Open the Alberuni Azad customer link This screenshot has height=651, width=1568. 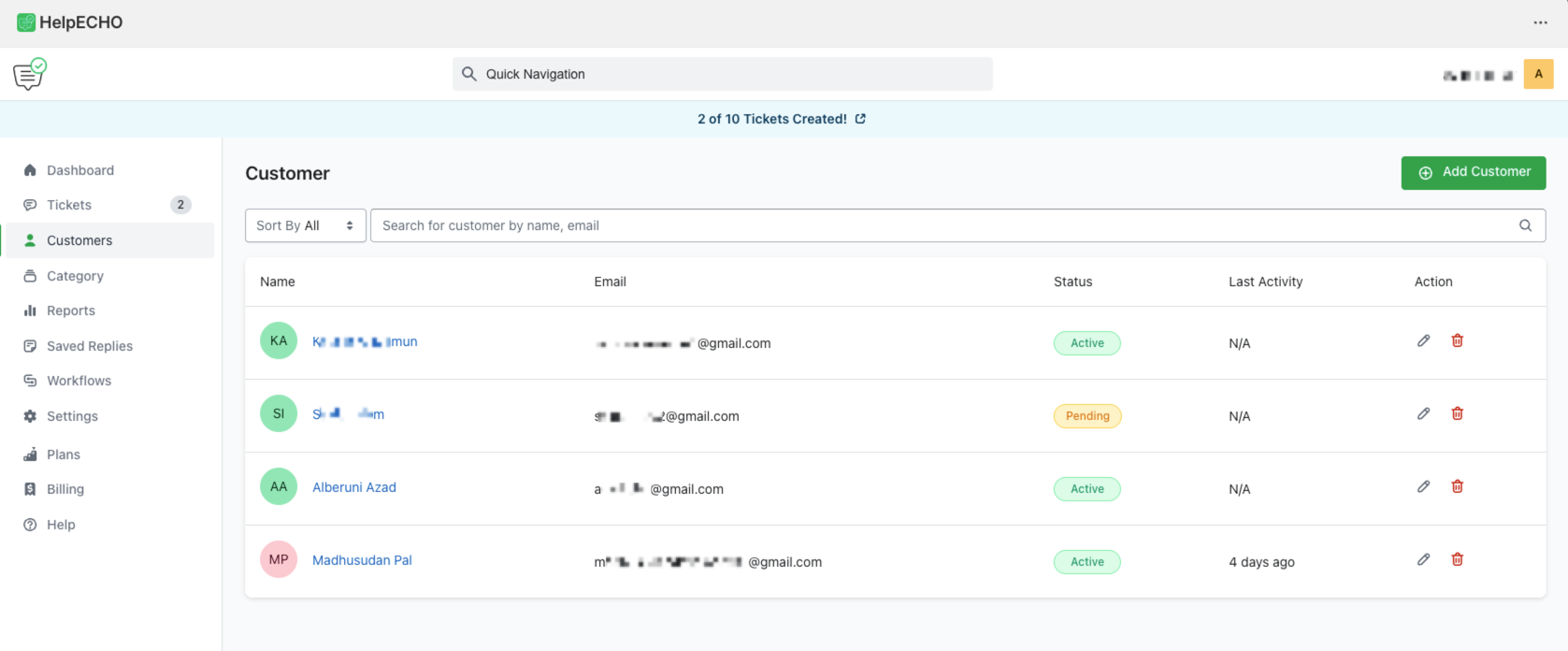click(354, 487)
